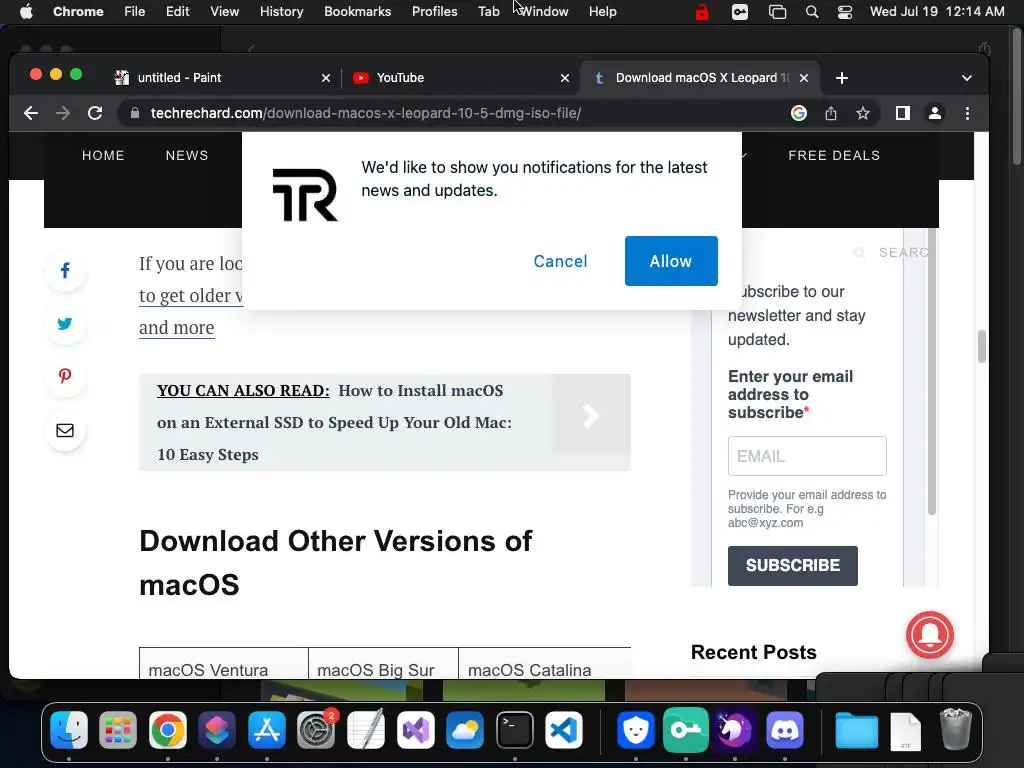Image resolution: width=1024 pixels, height=768 pixels.
Task: Expand the You Can Also Read arrow
Action: coord(591,416)
